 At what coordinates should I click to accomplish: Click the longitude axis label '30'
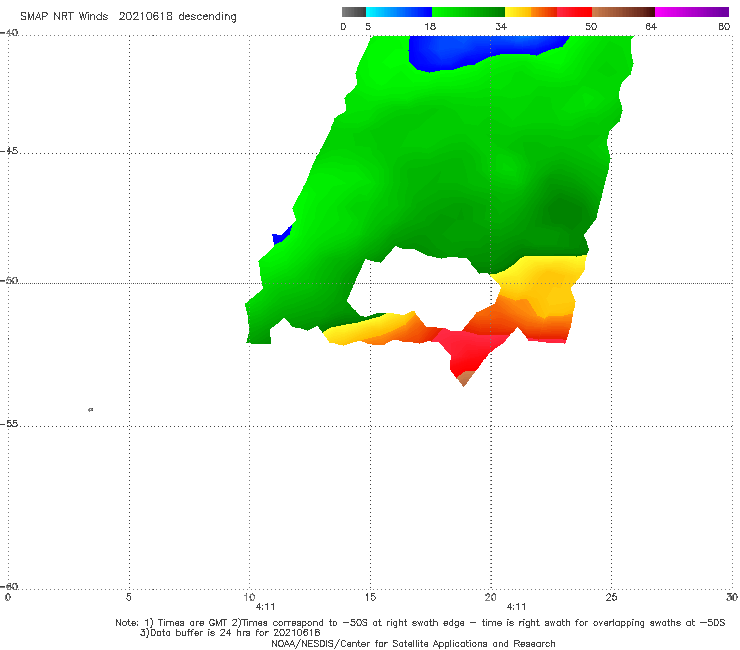[x=732, y=597]
